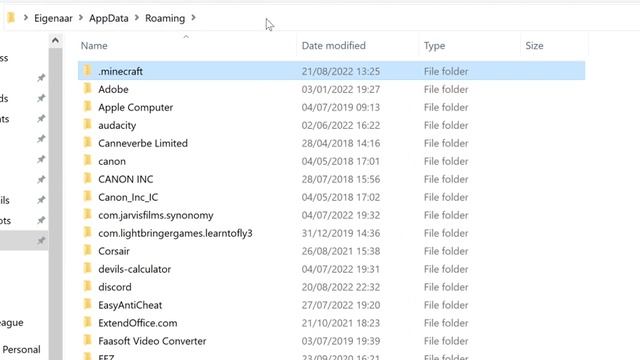This screenshot has height=360, width=640.
Task: Click the 02/06/2022 16:22 date cell
Action: point(341,125)
